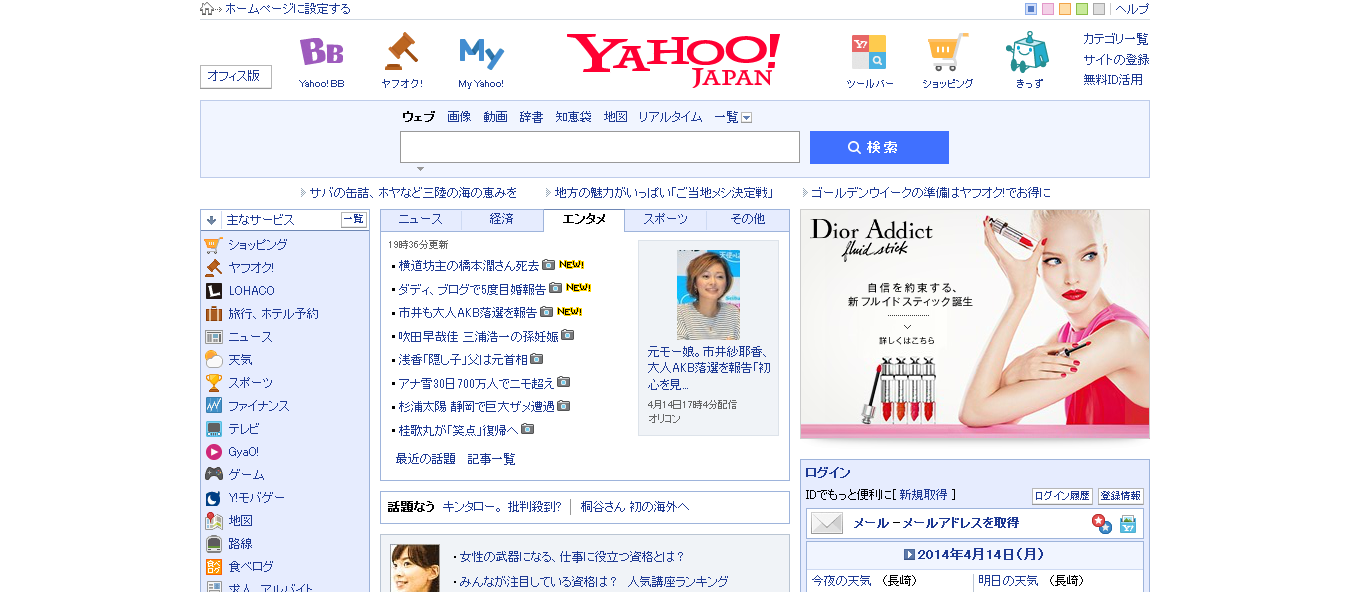Viewport: 1349px width, 592px height.
Task: Switch to the スポーツ tab
Action: click(x=665, y=220)
